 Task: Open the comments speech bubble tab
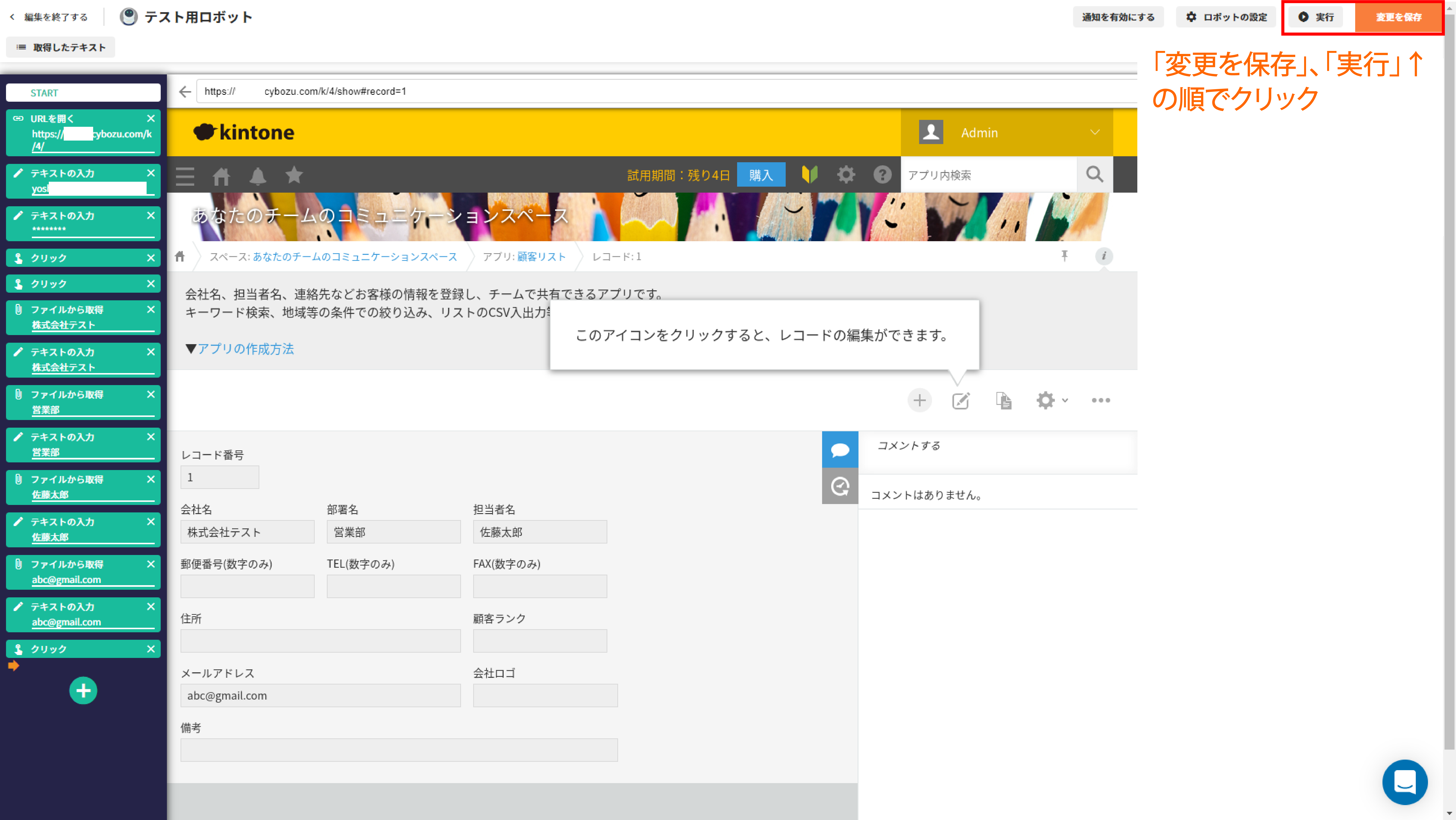coord(840,449)
